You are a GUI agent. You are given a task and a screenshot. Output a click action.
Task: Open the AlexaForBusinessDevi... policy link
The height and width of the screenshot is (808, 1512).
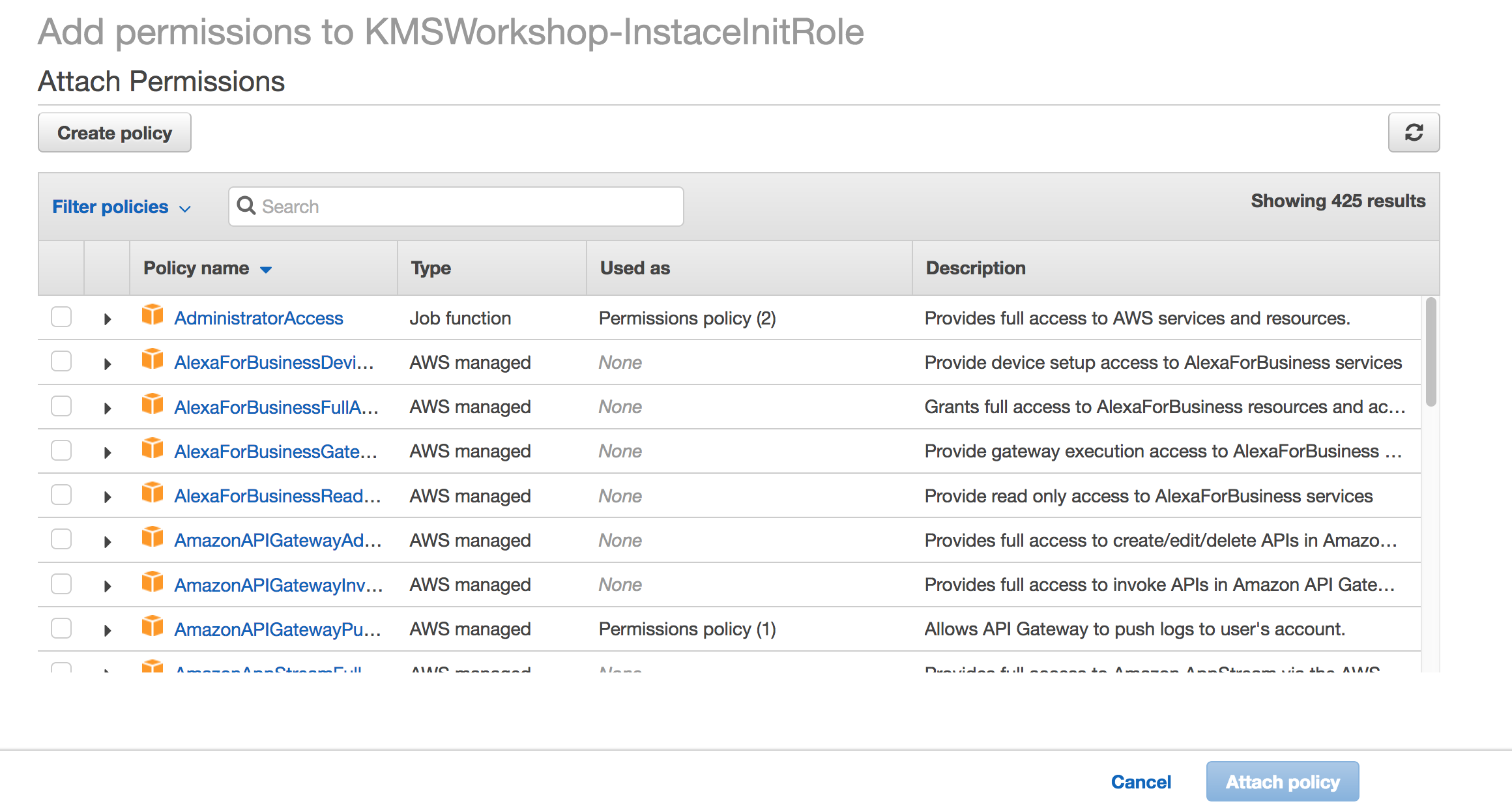[274, 362]
